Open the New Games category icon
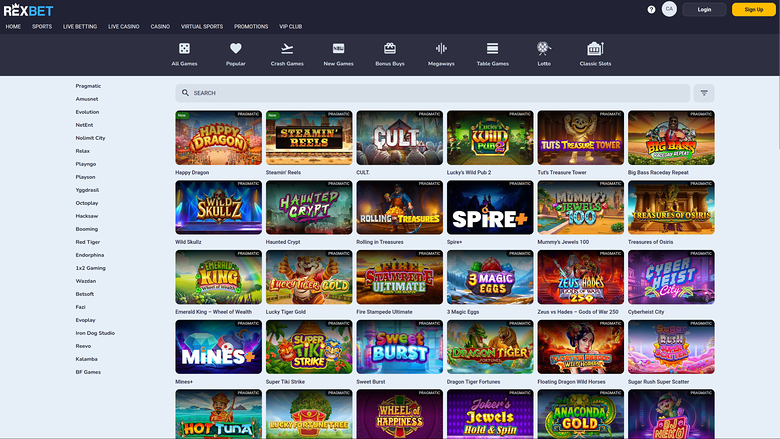Viewport: 780px width, 439px height. tap(338, 49)
